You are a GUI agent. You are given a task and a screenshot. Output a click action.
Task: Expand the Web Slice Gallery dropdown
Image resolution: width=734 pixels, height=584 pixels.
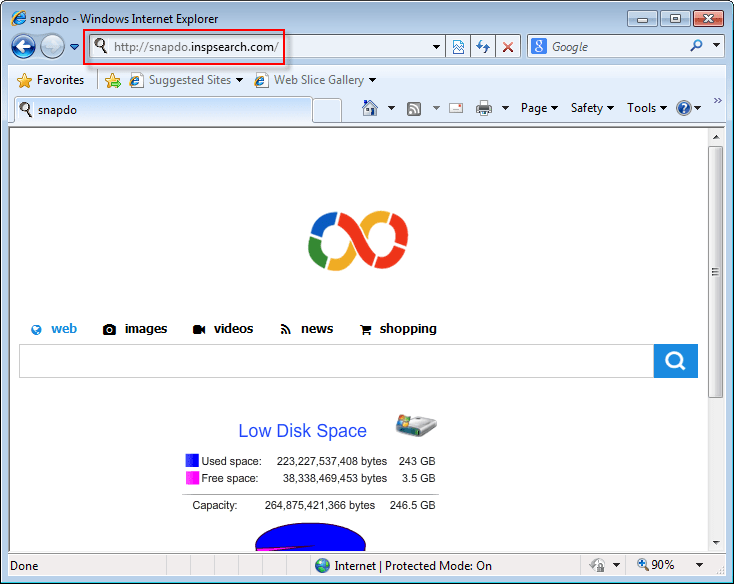(x=373, y=80)
